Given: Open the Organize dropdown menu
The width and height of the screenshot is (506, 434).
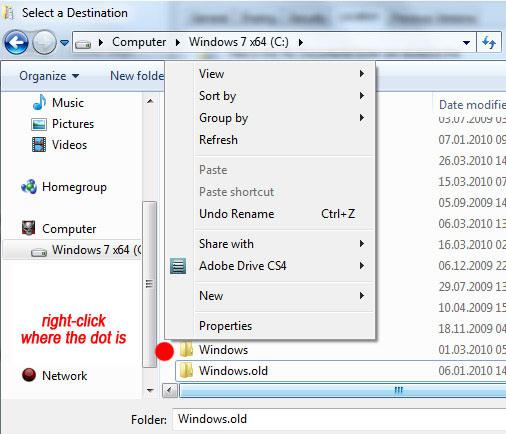Looking at the screenshot, I should pyautogui.click(x=49, y=76).
